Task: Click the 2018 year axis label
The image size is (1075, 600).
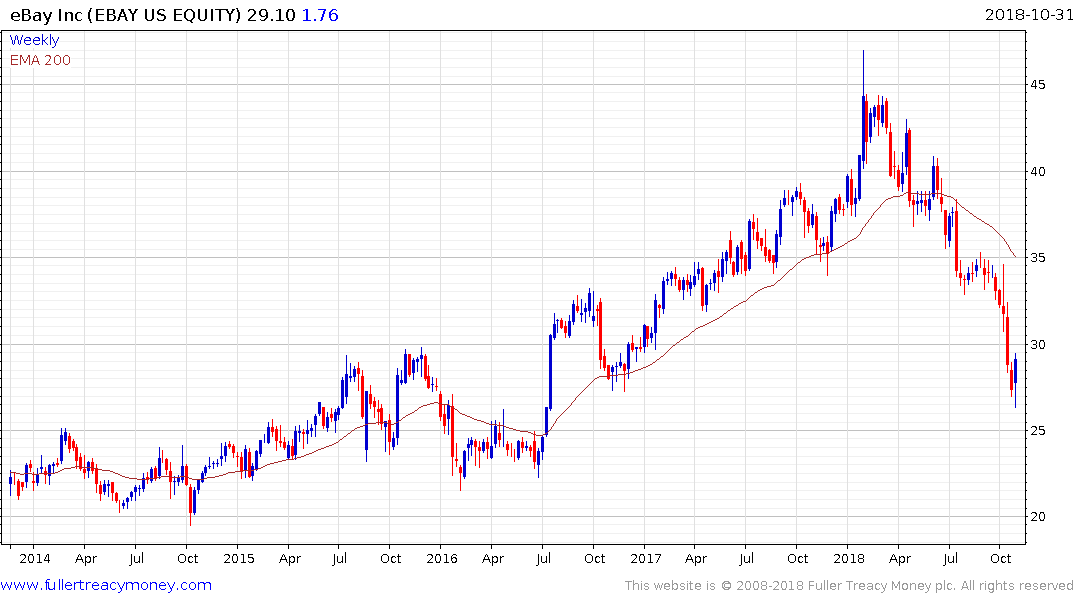Action: 849,558
